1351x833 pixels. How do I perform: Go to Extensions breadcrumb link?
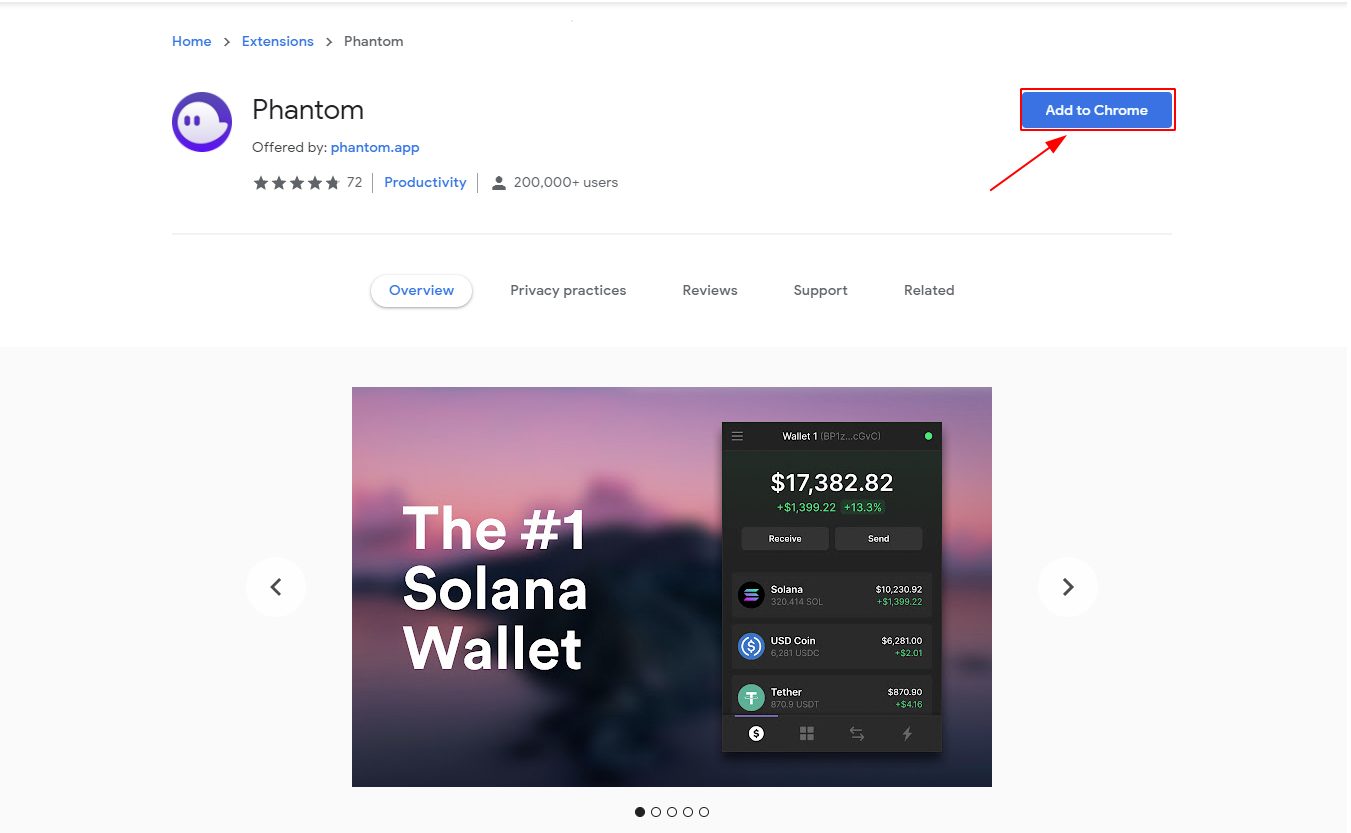(278, 41)
